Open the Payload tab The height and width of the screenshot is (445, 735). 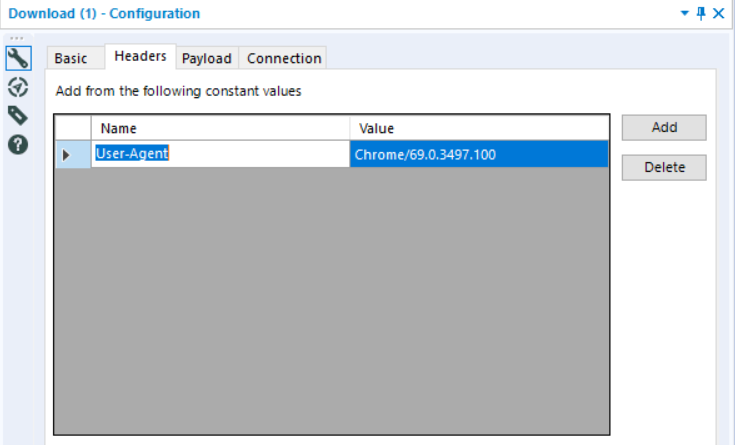tap(207, 58)
